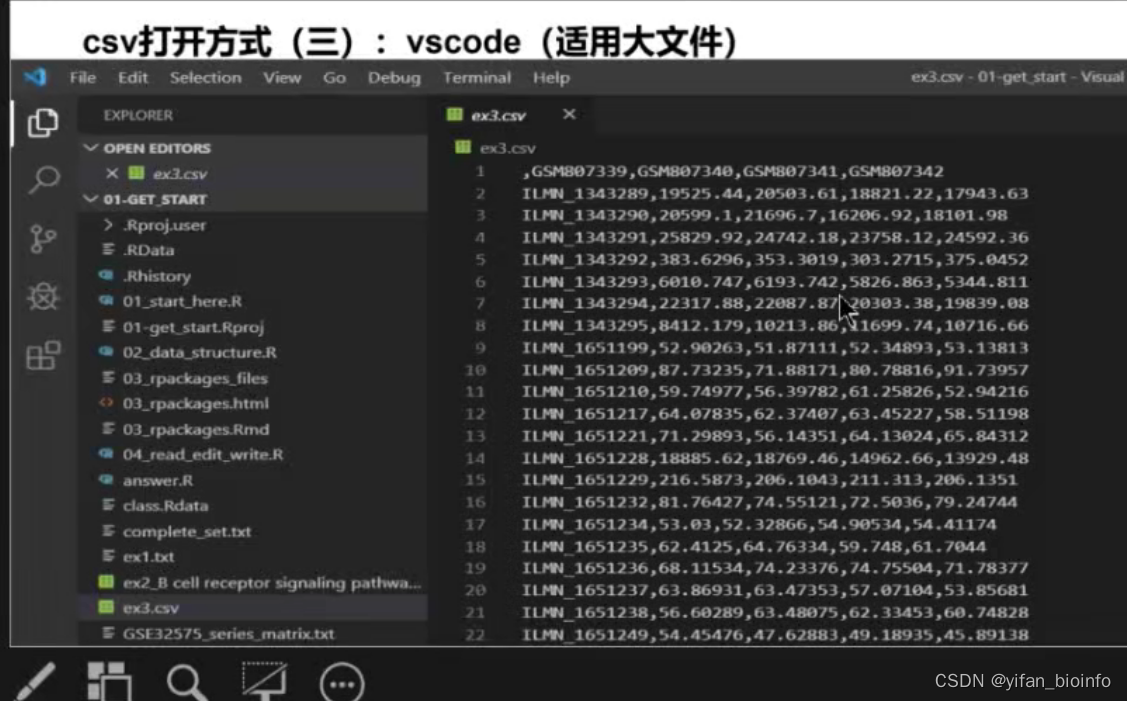Image resolution: width=1127 pixels, height=701 pixels.
Task: Click editor line starting ILMN_1651228
Action: pos(775,458)
